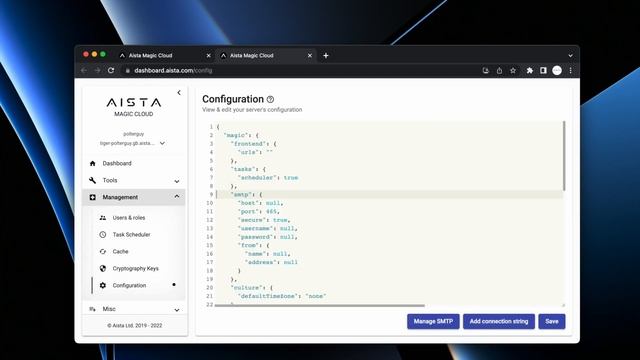The height and width of the screenshot is (360, 640).
Task: Click the Task Scheduler clock icon
Action: (x=103, y=235)
